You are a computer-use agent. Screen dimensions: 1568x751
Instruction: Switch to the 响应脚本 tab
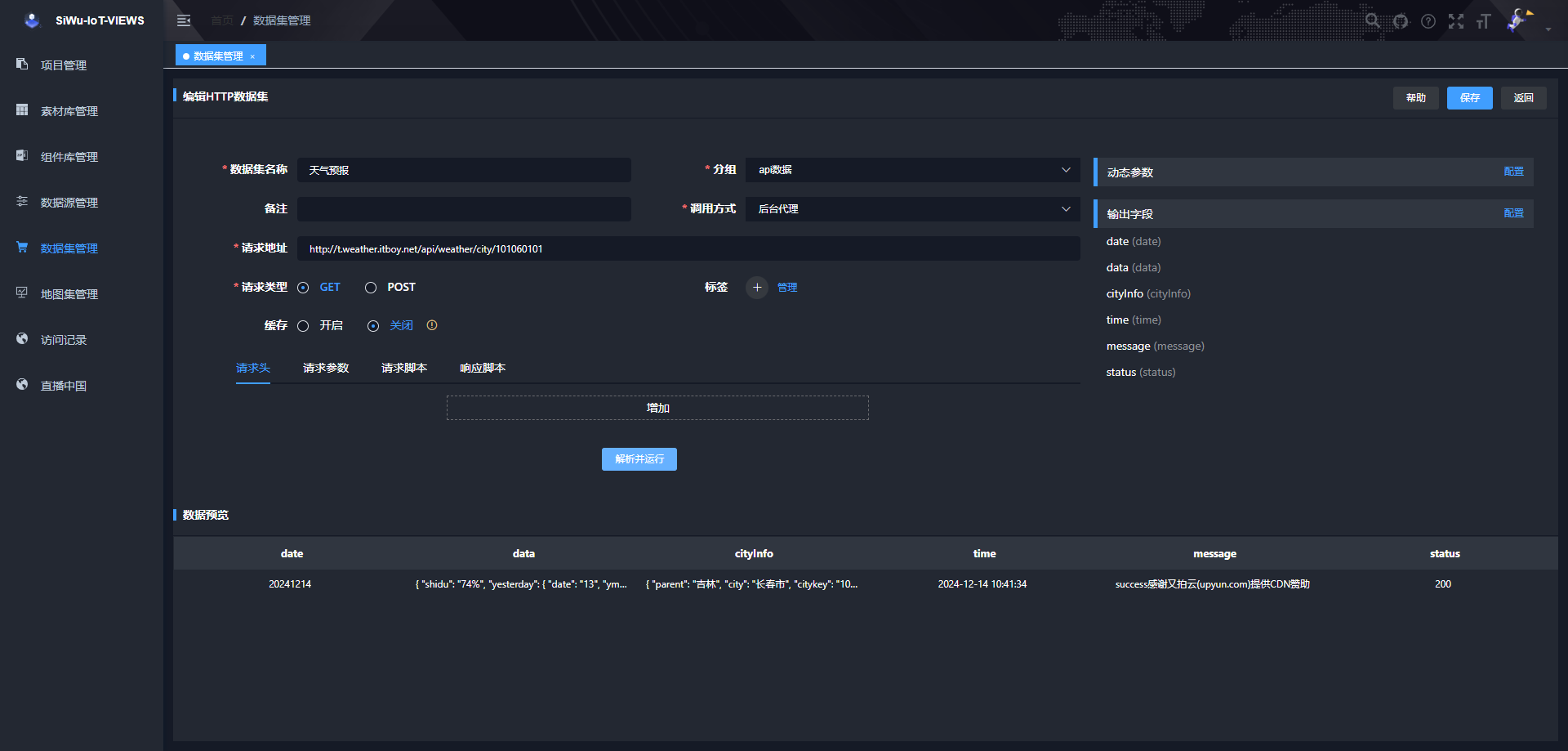483,368
